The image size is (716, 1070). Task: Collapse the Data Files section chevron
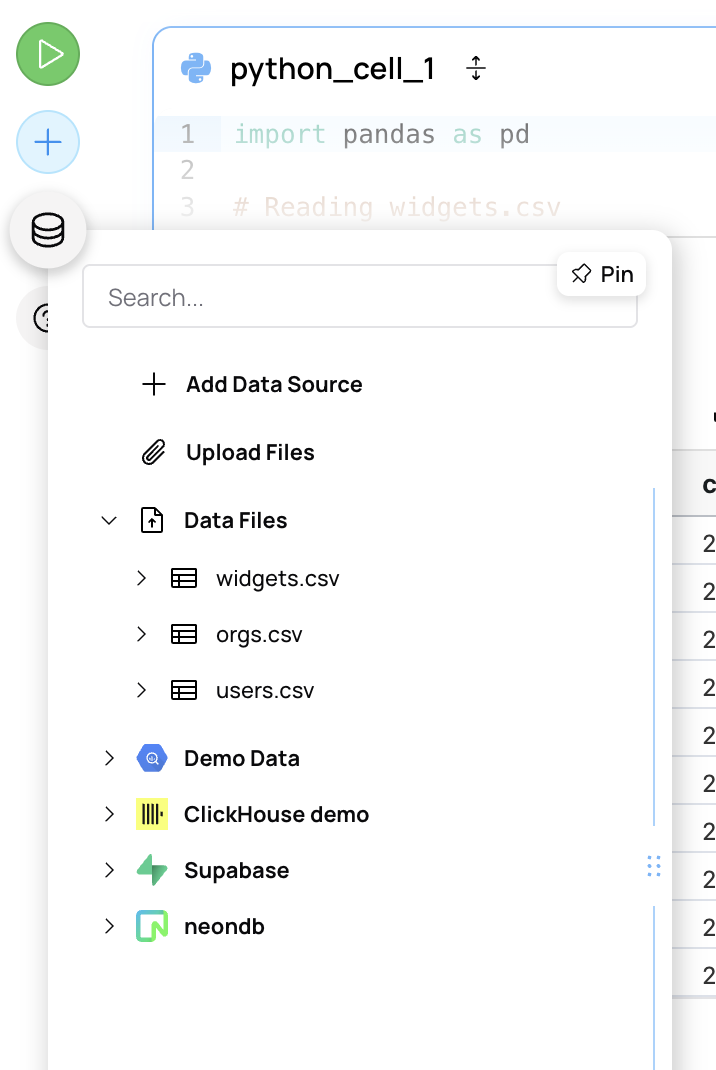point(109,521)
